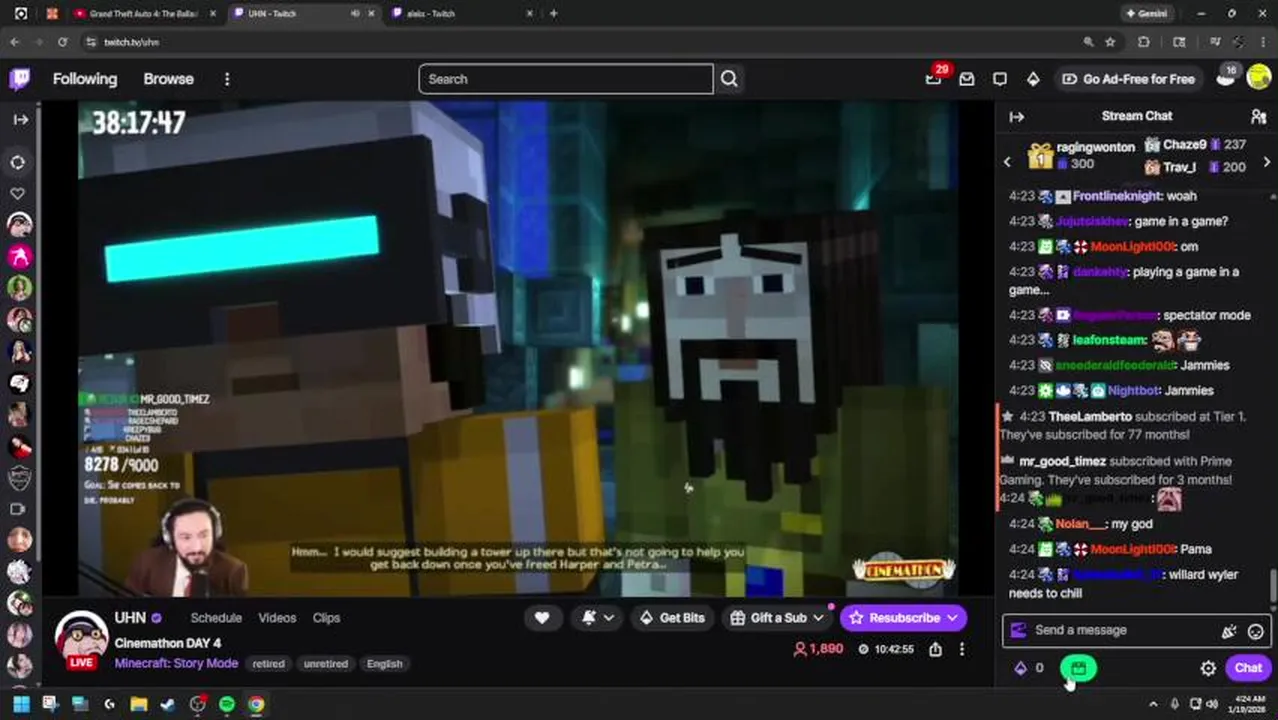
Task: Click username Frontlineknight in chat
Action: tap(1117, 196)
